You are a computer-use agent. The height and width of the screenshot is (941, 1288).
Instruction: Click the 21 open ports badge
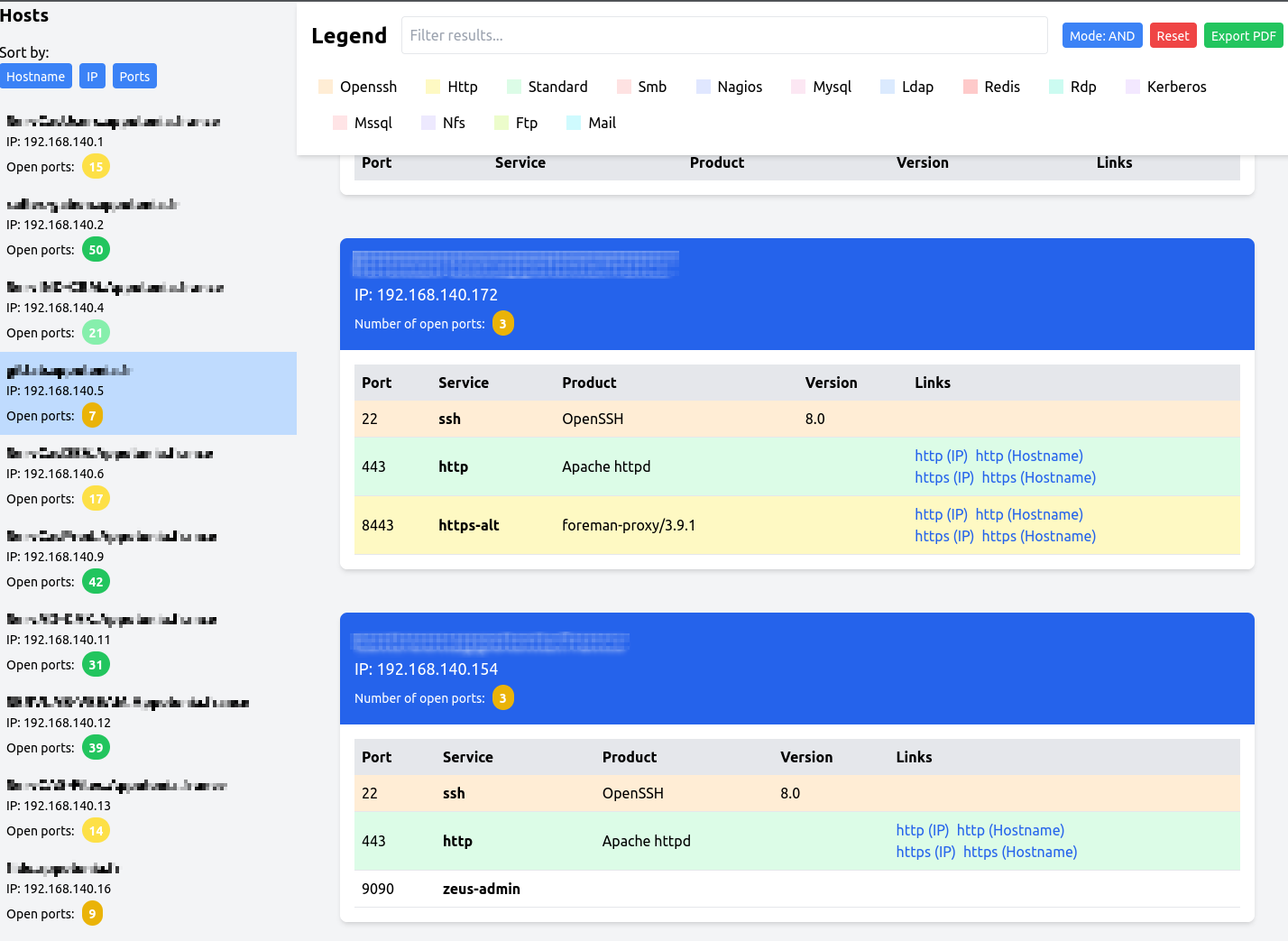pos(96,333)
